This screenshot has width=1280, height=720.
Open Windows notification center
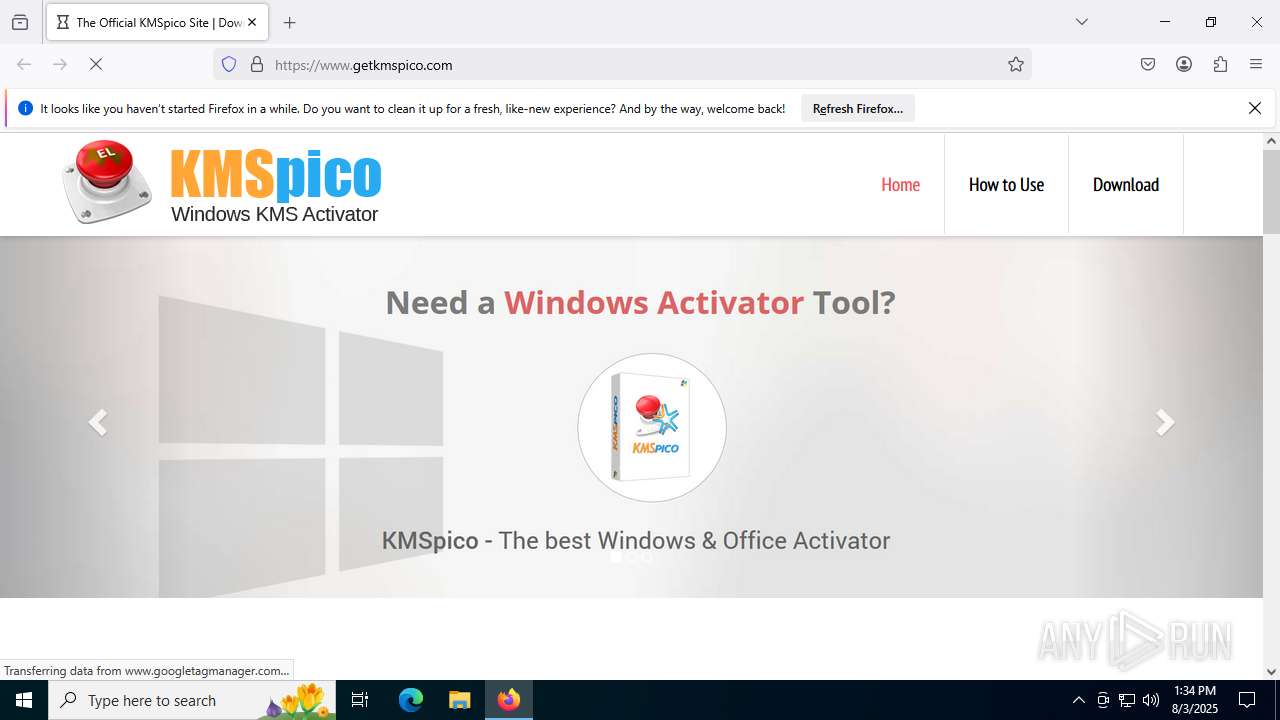tap(1247, 700)
